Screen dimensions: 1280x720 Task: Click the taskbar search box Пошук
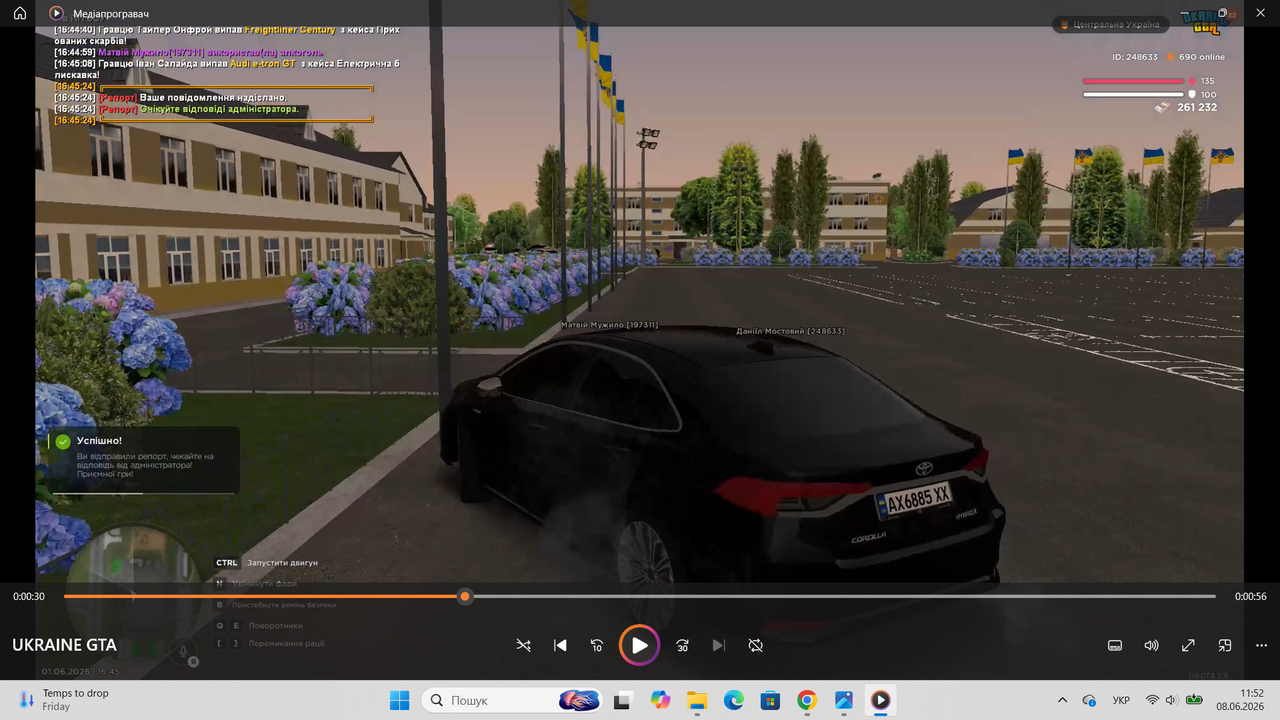[512, 700]
